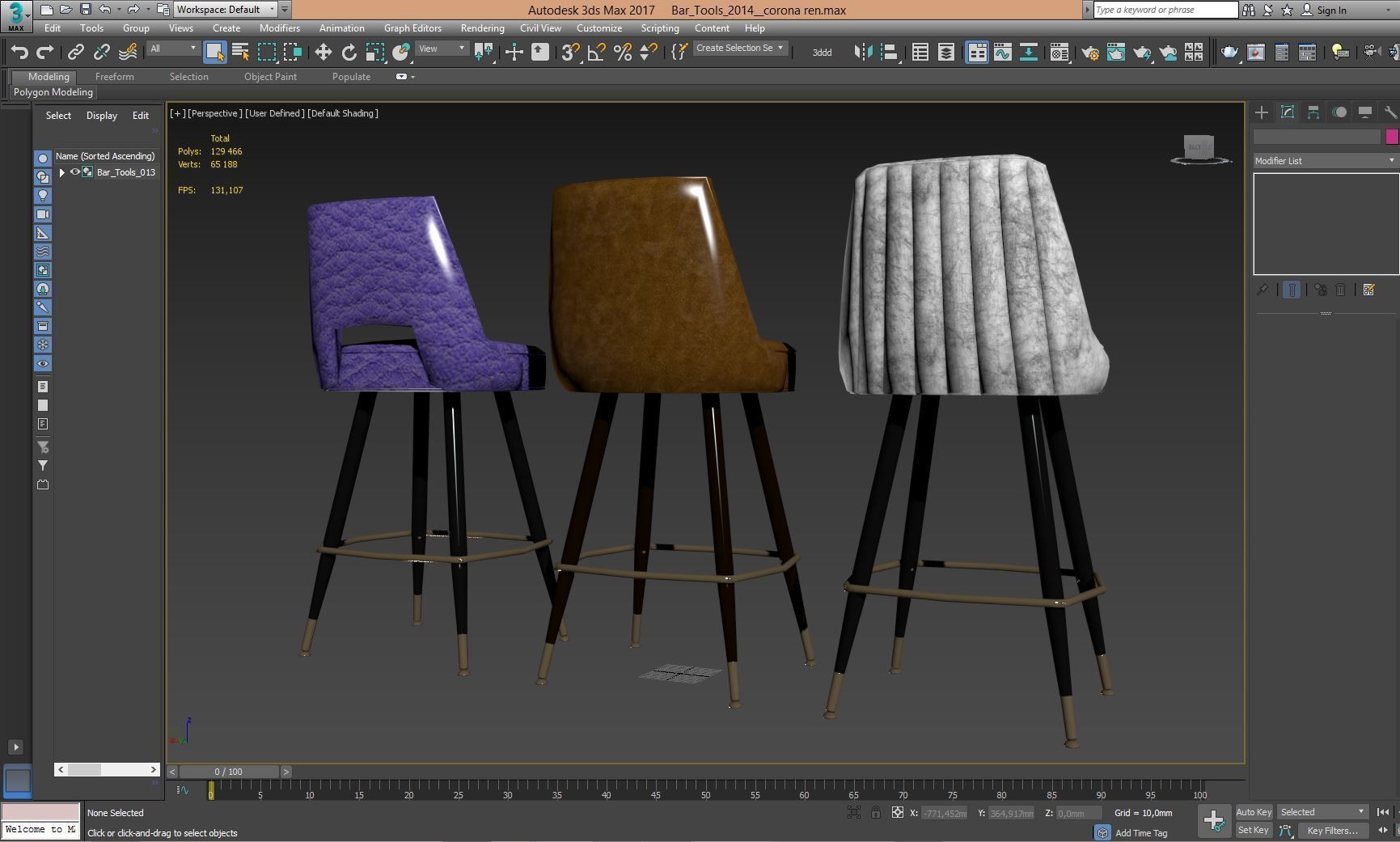The height and width of the screenshot is (842, 1400).
Task: Activate the Select and Move tool
Action: click(x=323, y=52)
